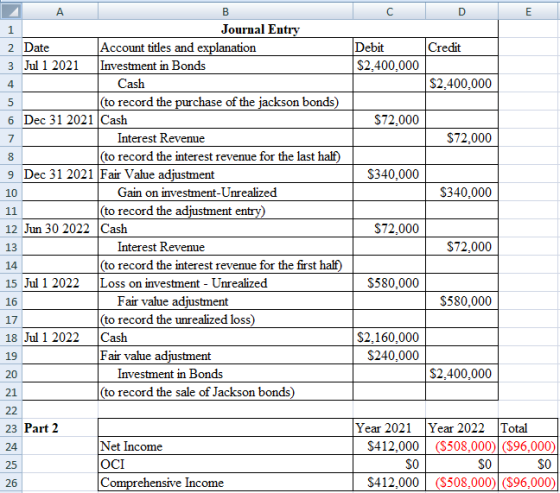Select column D header
Image resolution: width=560 pixels, height=493 pixels.
point(462,11)
